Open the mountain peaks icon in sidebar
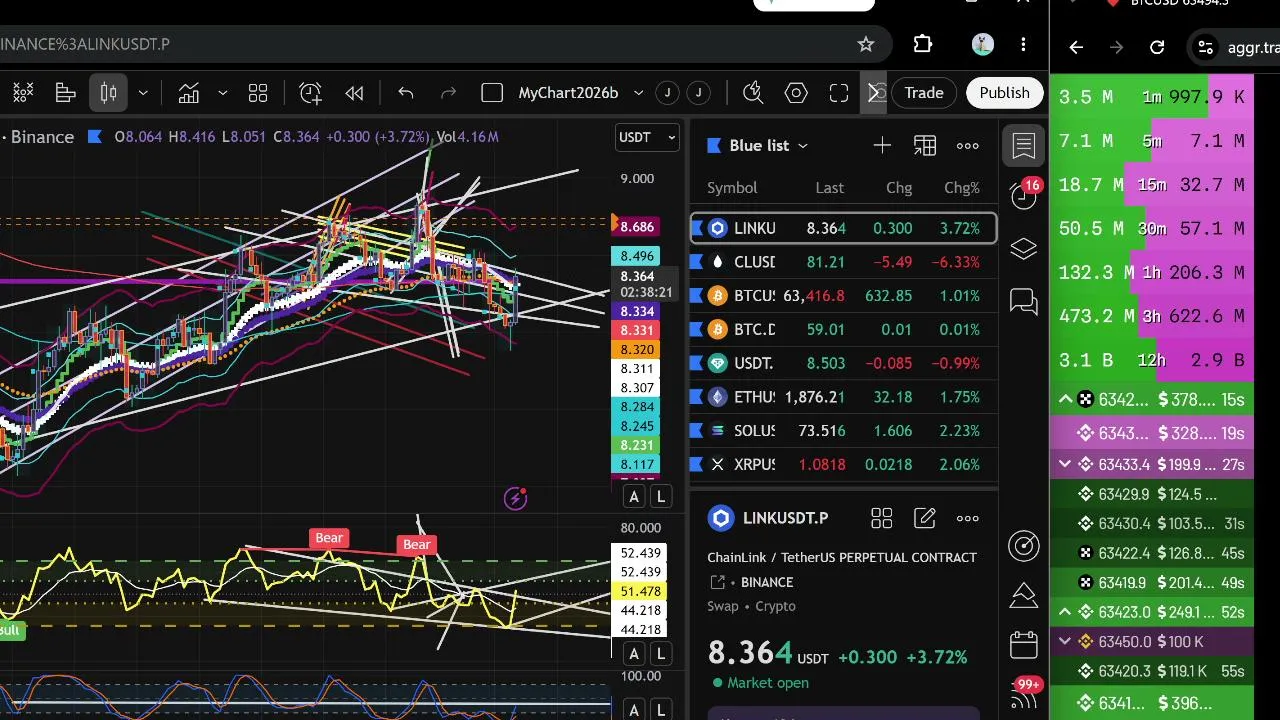Viewport: 1280px width, 720px height. [1023, 595]
